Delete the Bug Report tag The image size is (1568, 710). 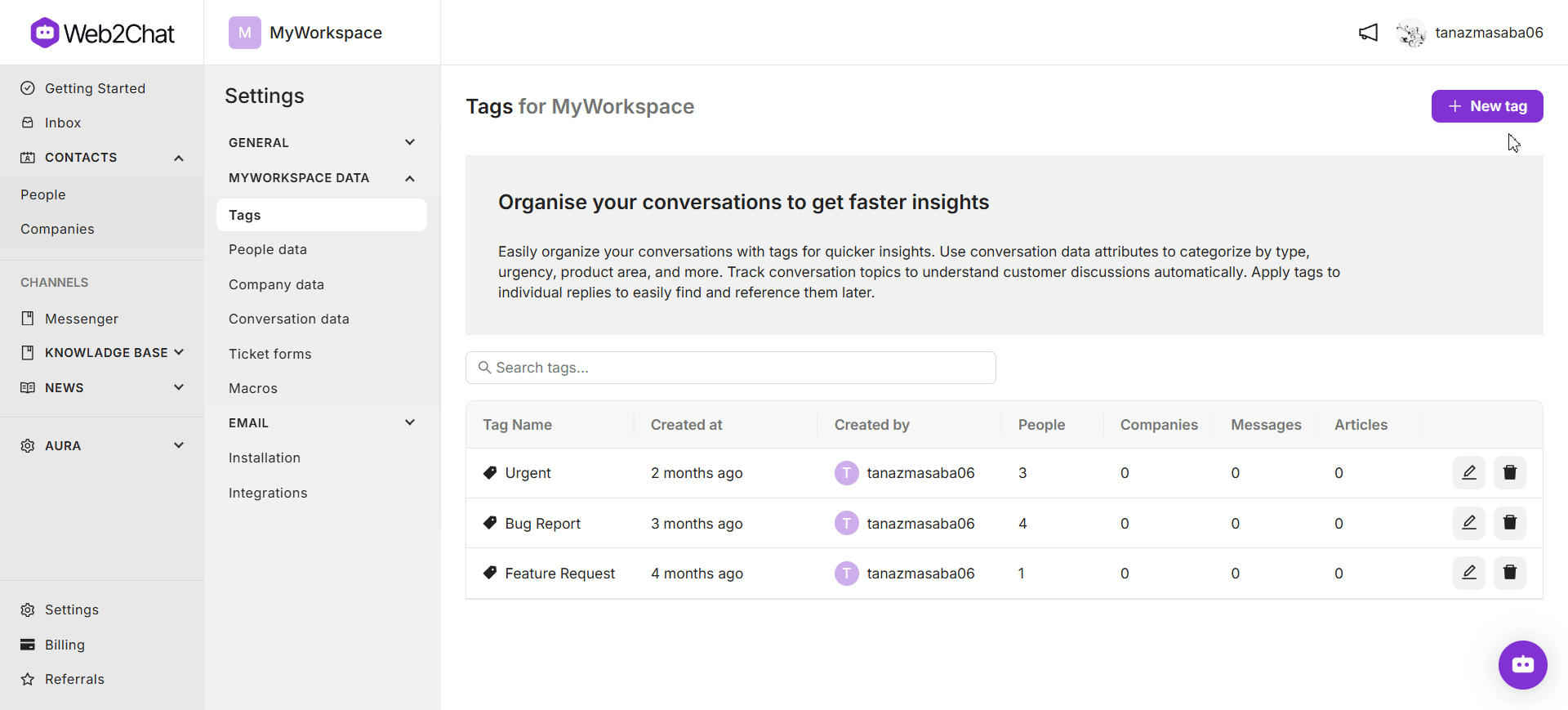[x=1509, y=523]
